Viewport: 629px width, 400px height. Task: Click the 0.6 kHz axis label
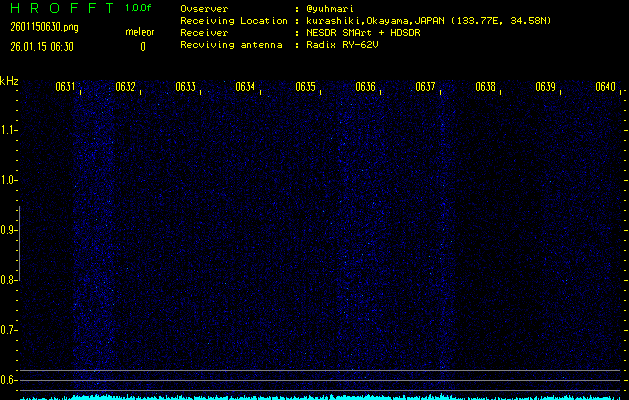click(9, 380)
